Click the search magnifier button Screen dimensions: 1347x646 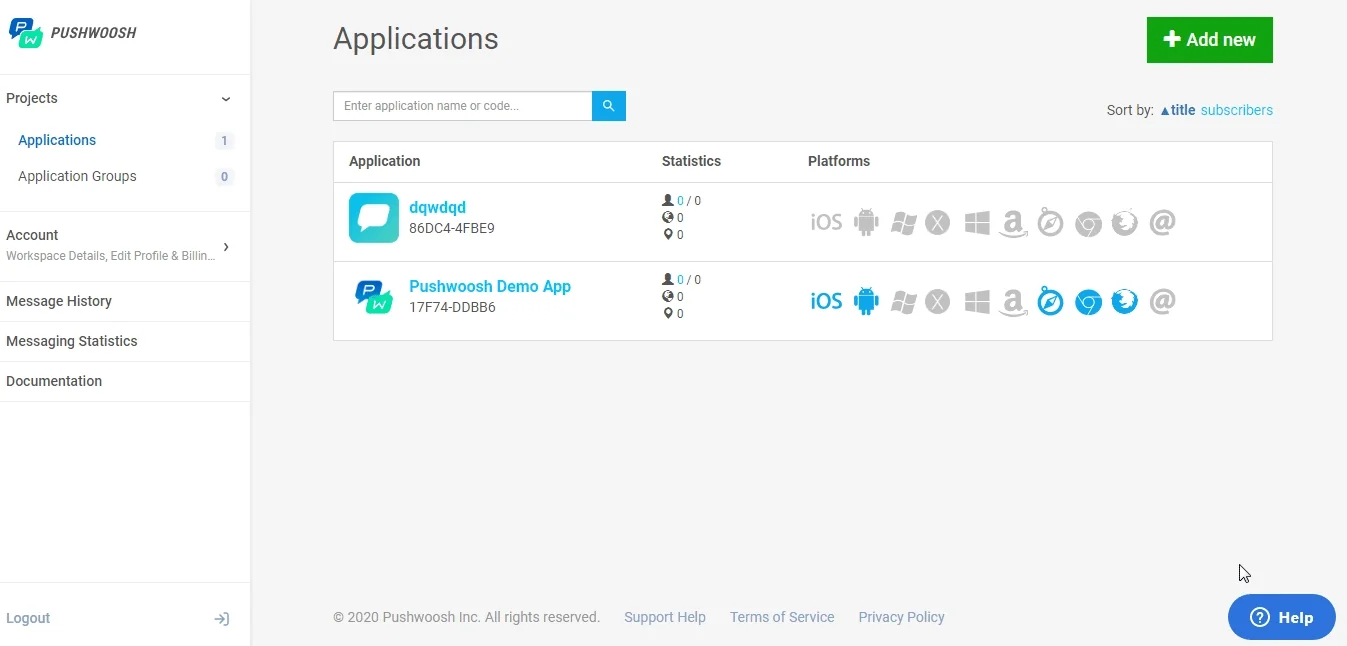pyautogui.click(x=609, y=106)
